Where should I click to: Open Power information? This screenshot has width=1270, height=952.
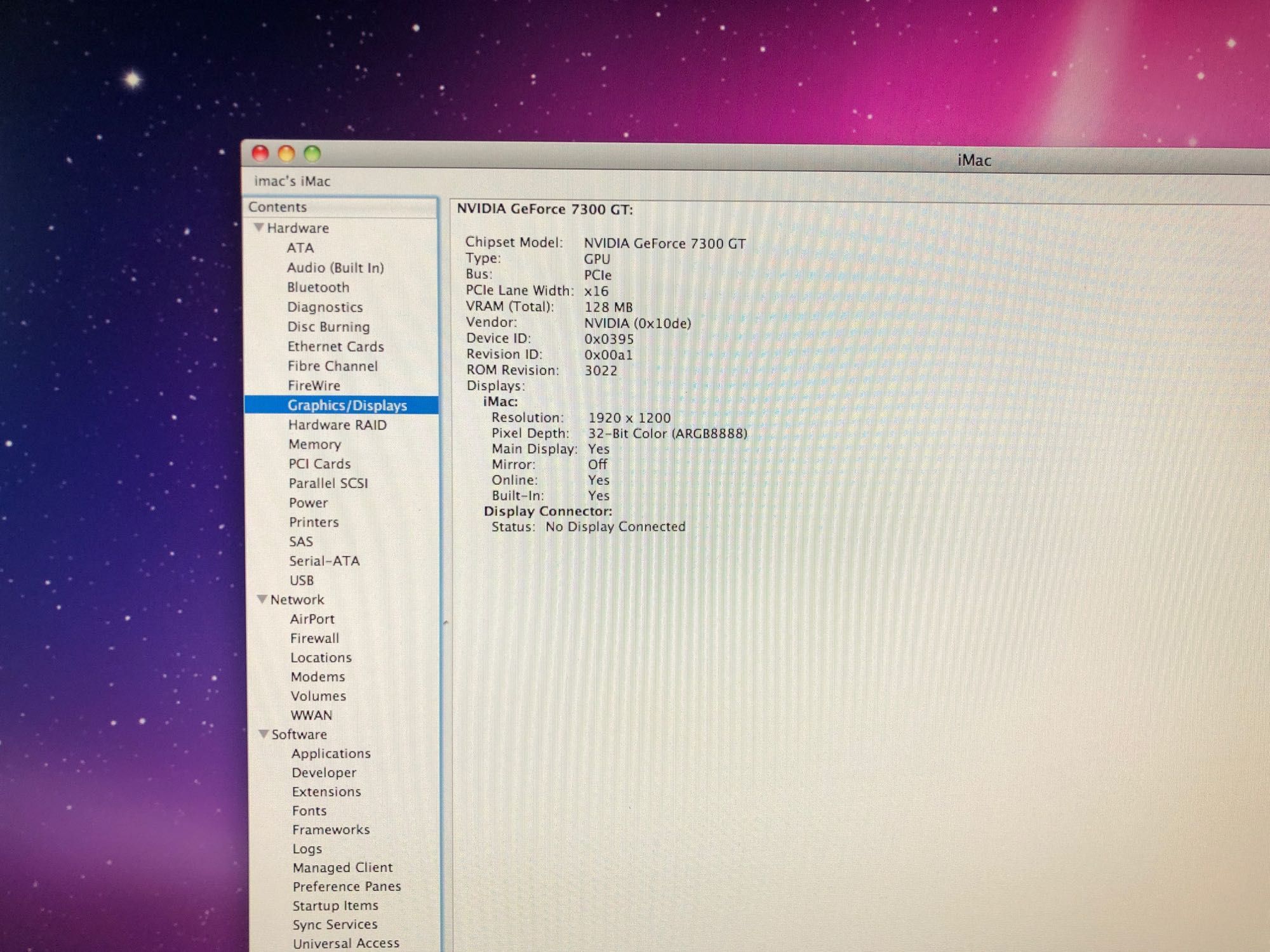[x=309, y=503]
